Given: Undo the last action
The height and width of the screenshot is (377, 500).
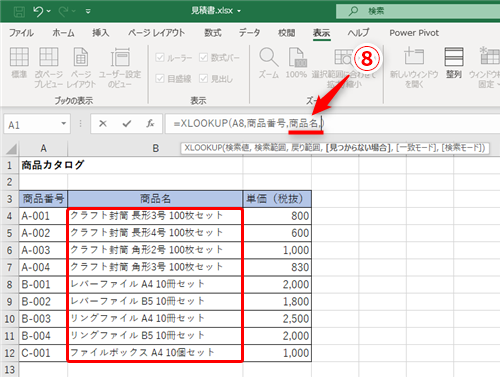Looking at the screenshot, I should pyautogui.click(x=38, y=11).
